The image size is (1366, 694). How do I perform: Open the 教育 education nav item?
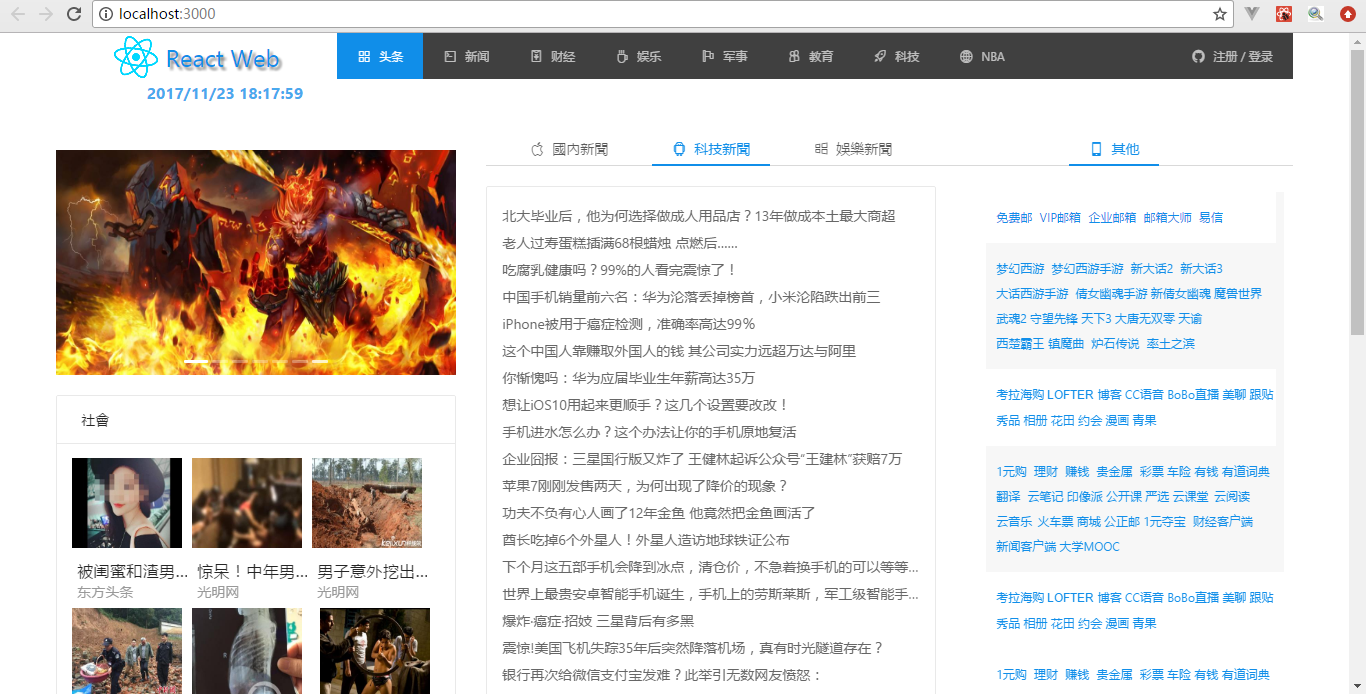pyautogui.click(x=810, y=56)
